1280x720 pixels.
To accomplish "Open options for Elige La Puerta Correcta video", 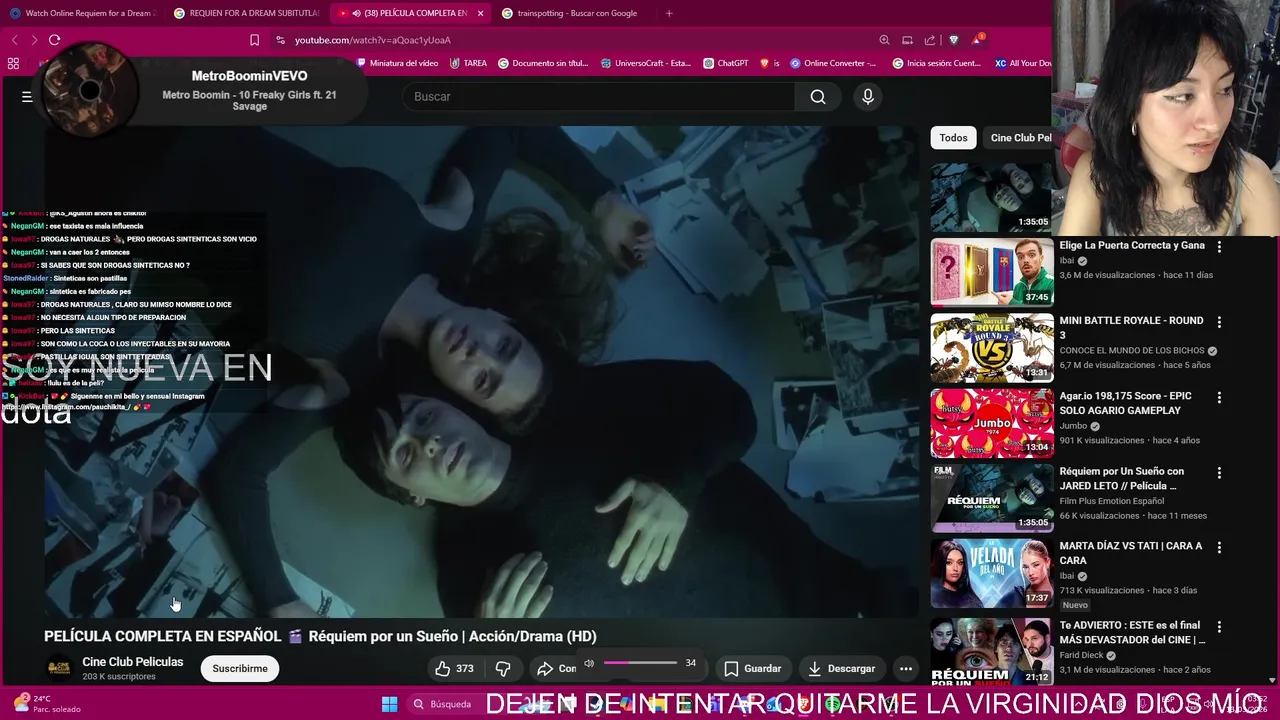I will (1219, 246).
